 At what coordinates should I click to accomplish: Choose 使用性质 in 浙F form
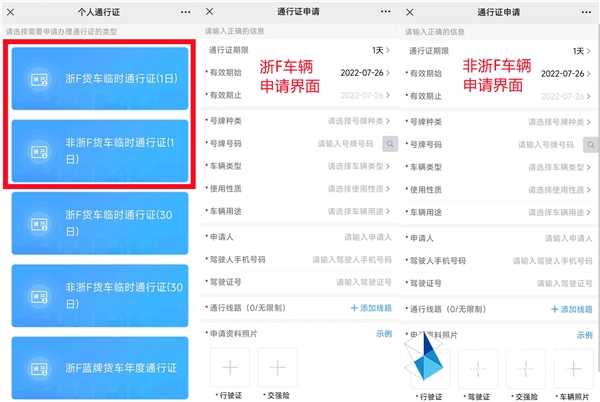(x=299, y=189)
